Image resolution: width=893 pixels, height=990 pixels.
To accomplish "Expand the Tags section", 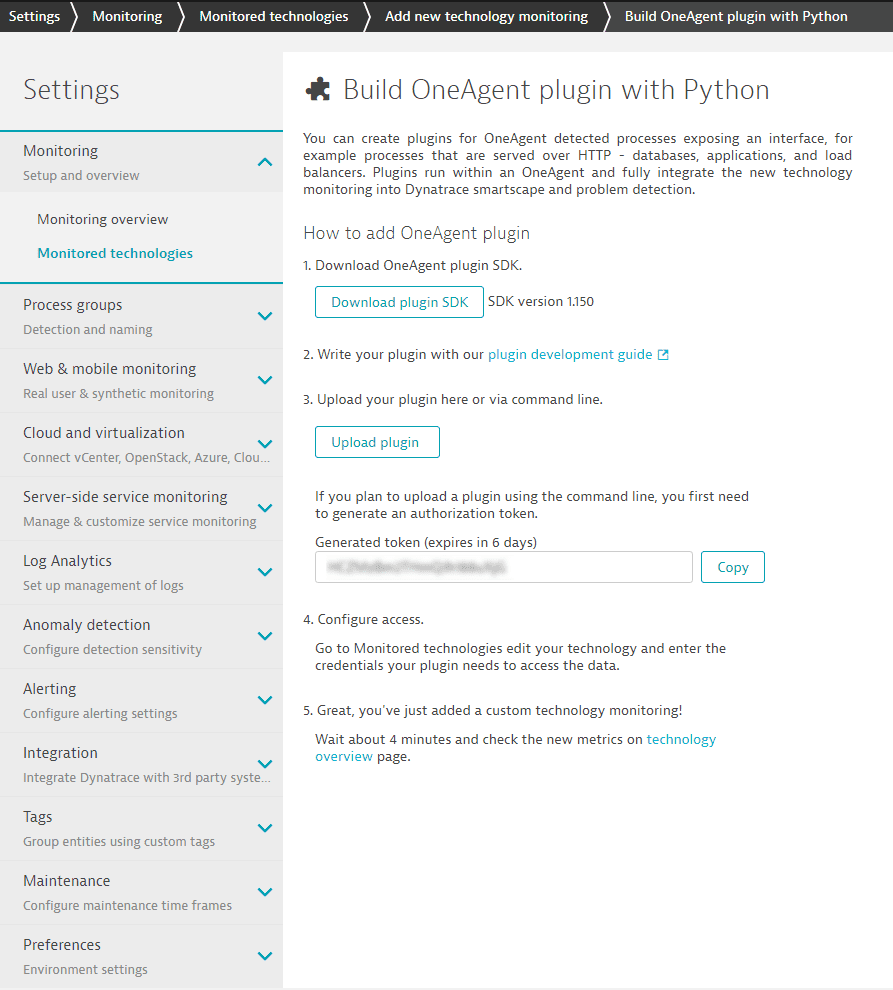I will coord(265,828).
